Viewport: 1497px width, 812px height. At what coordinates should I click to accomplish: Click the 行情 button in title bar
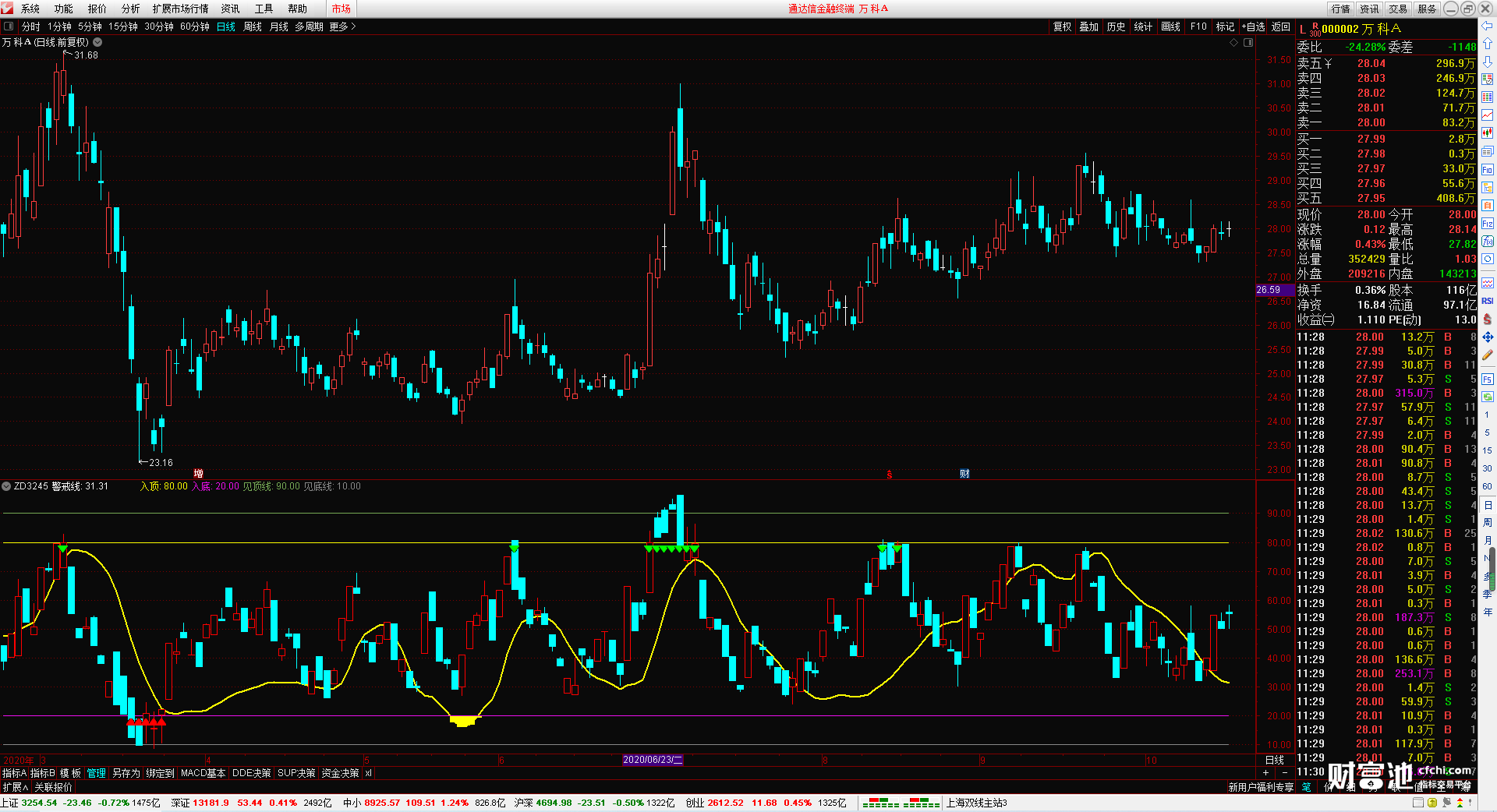click(x=1341, y=9)
